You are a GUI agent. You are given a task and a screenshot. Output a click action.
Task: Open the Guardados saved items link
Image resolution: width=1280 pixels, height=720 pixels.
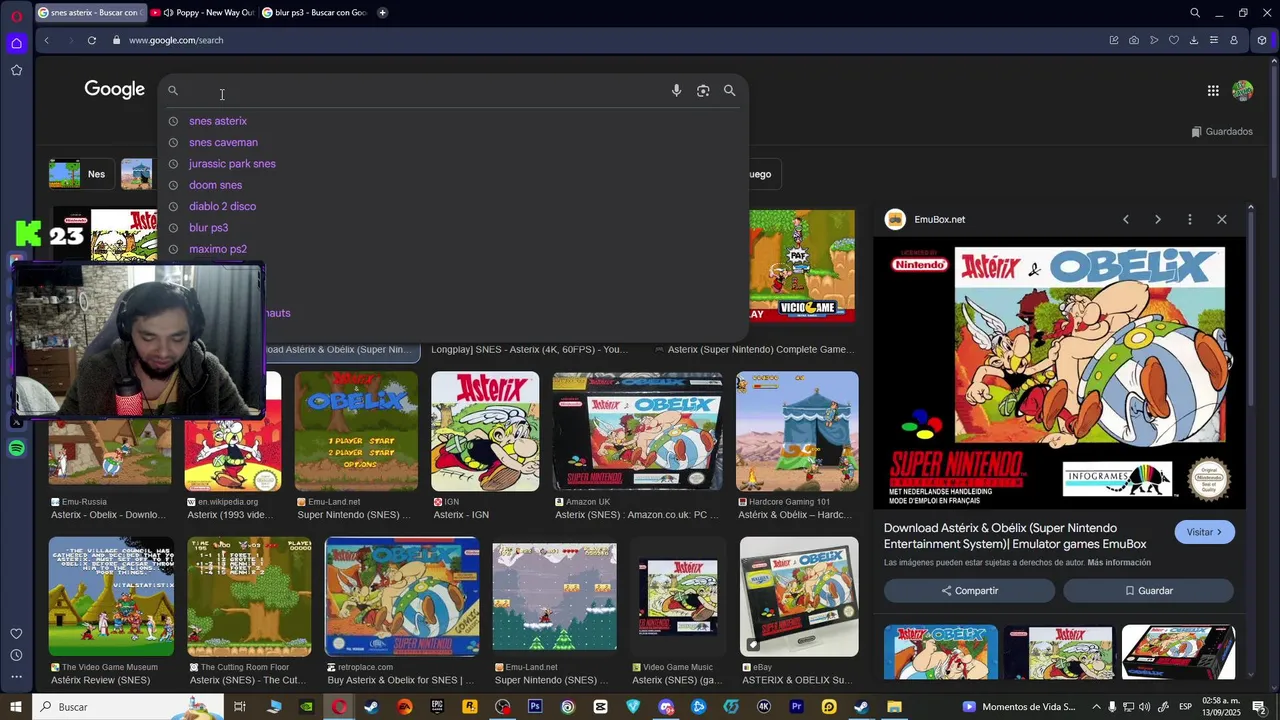[1222, 132]
